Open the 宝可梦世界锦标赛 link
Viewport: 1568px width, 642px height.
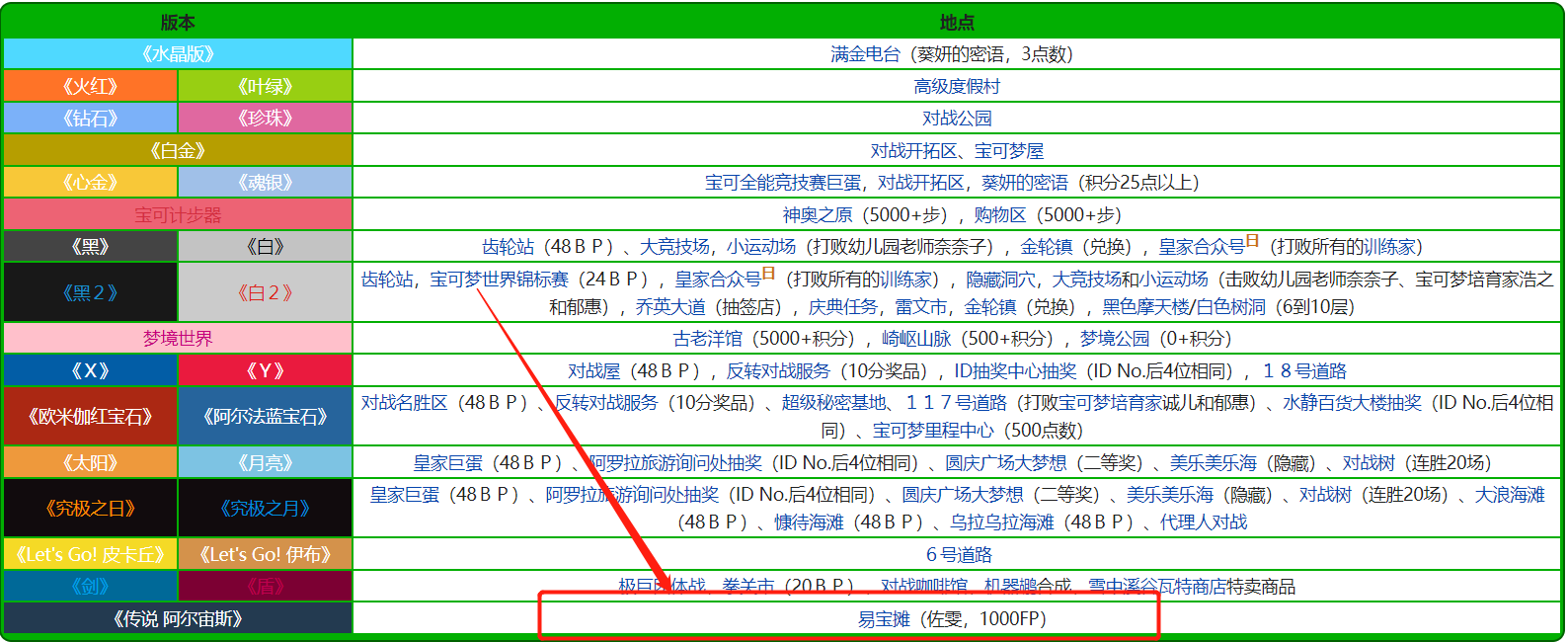coord(499,280)
